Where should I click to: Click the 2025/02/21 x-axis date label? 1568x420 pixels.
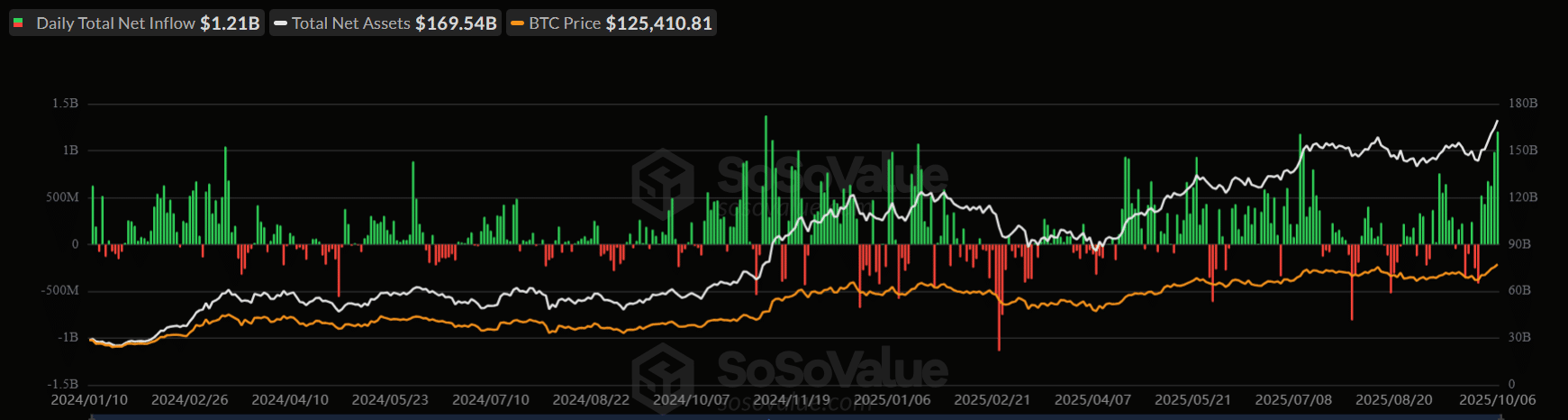992,399
